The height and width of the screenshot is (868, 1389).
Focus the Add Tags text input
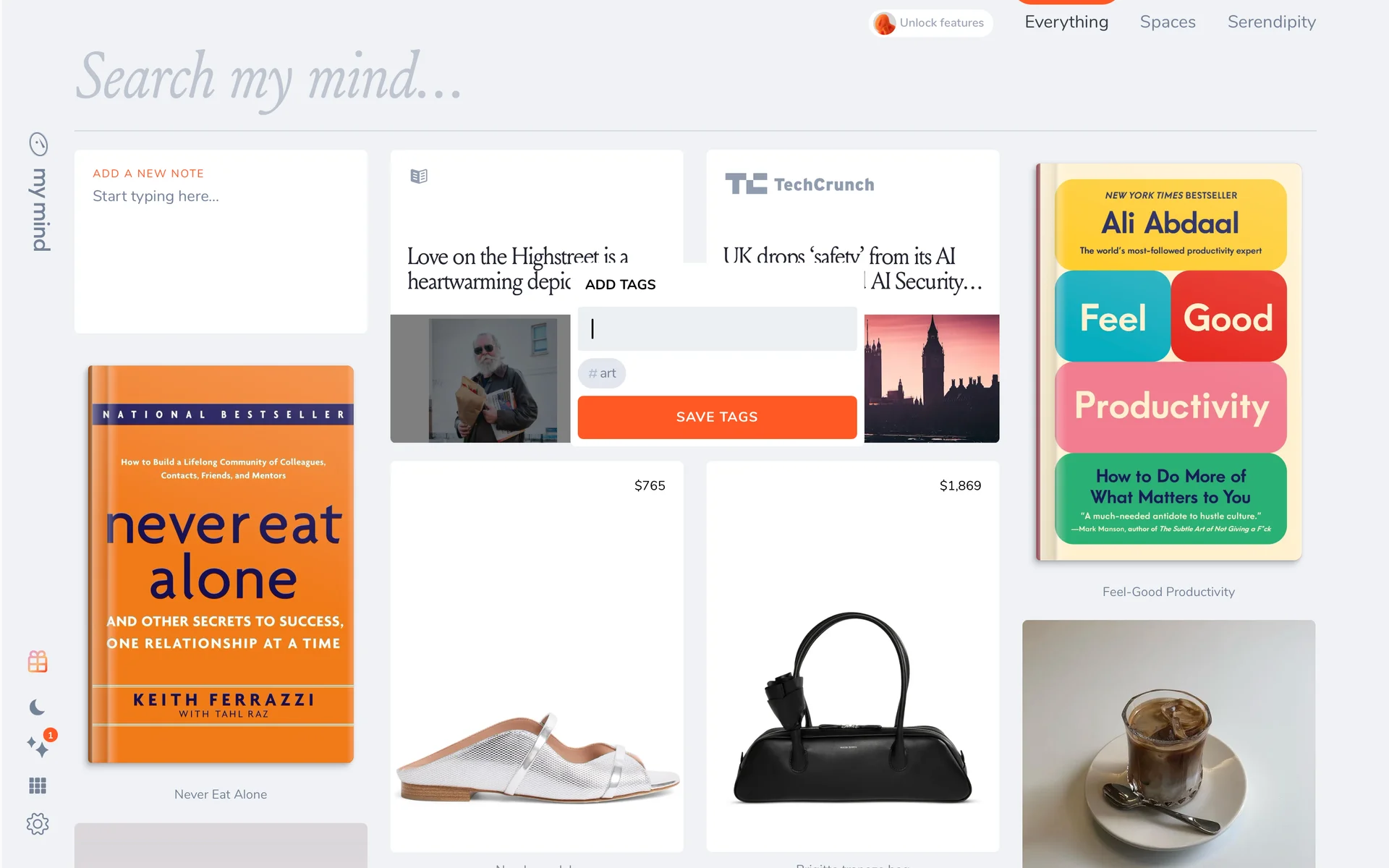[717, 329]
